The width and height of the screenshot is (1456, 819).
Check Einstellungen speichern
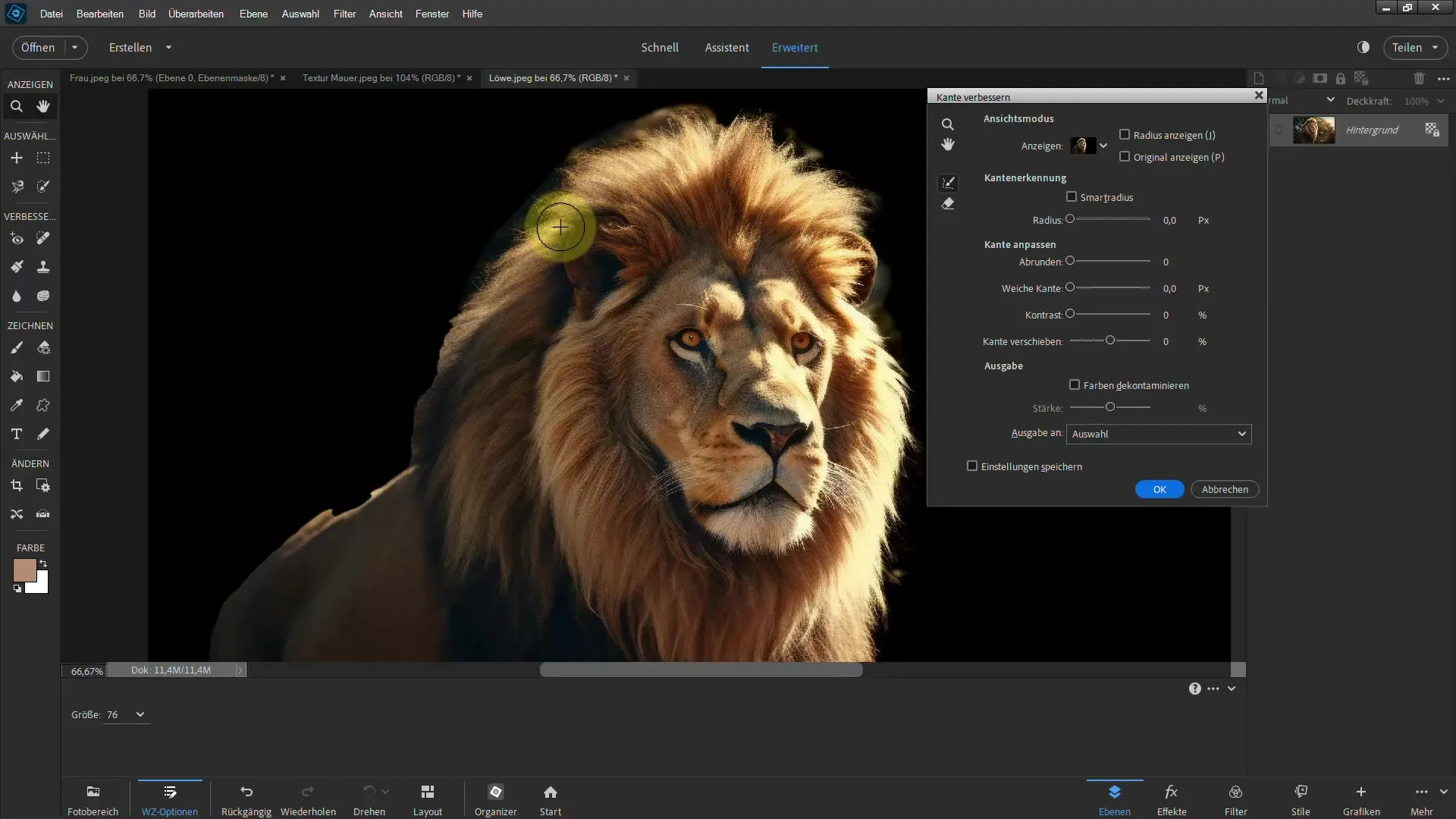(972, 466)
